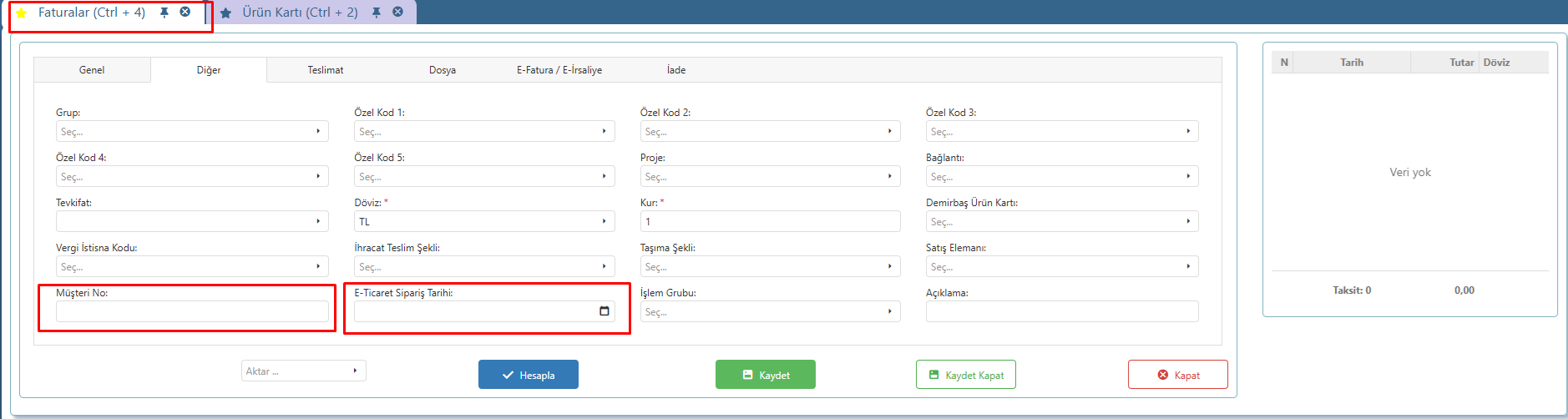Open the Tevkifat dropdown
The width and height of the screenshot is (1568, 419).
pos(192,221)
